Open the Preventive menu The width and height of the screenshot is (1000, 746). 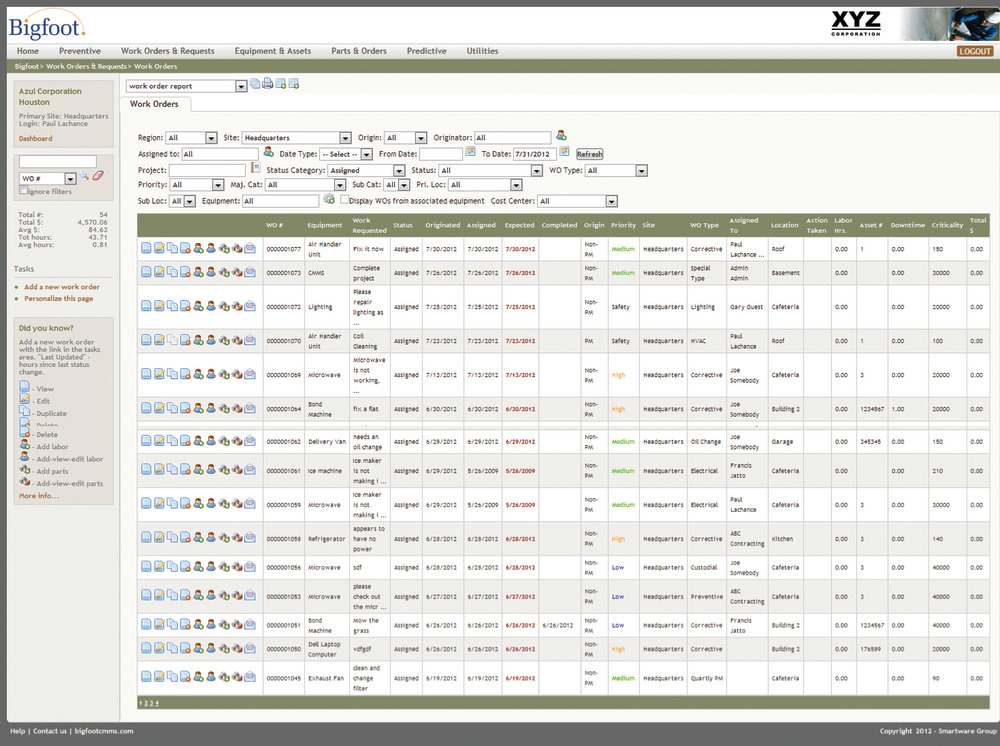79,51
